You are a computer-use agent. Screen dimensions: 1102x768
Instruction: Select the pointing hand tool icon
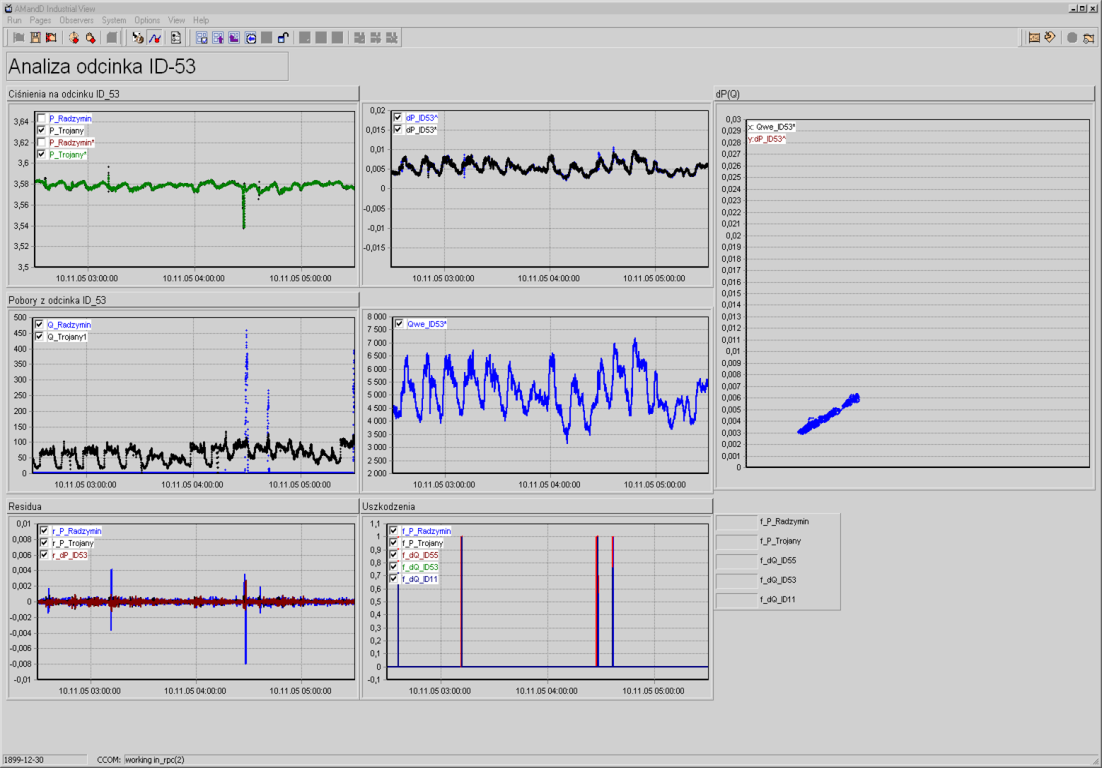pos(138,38)
